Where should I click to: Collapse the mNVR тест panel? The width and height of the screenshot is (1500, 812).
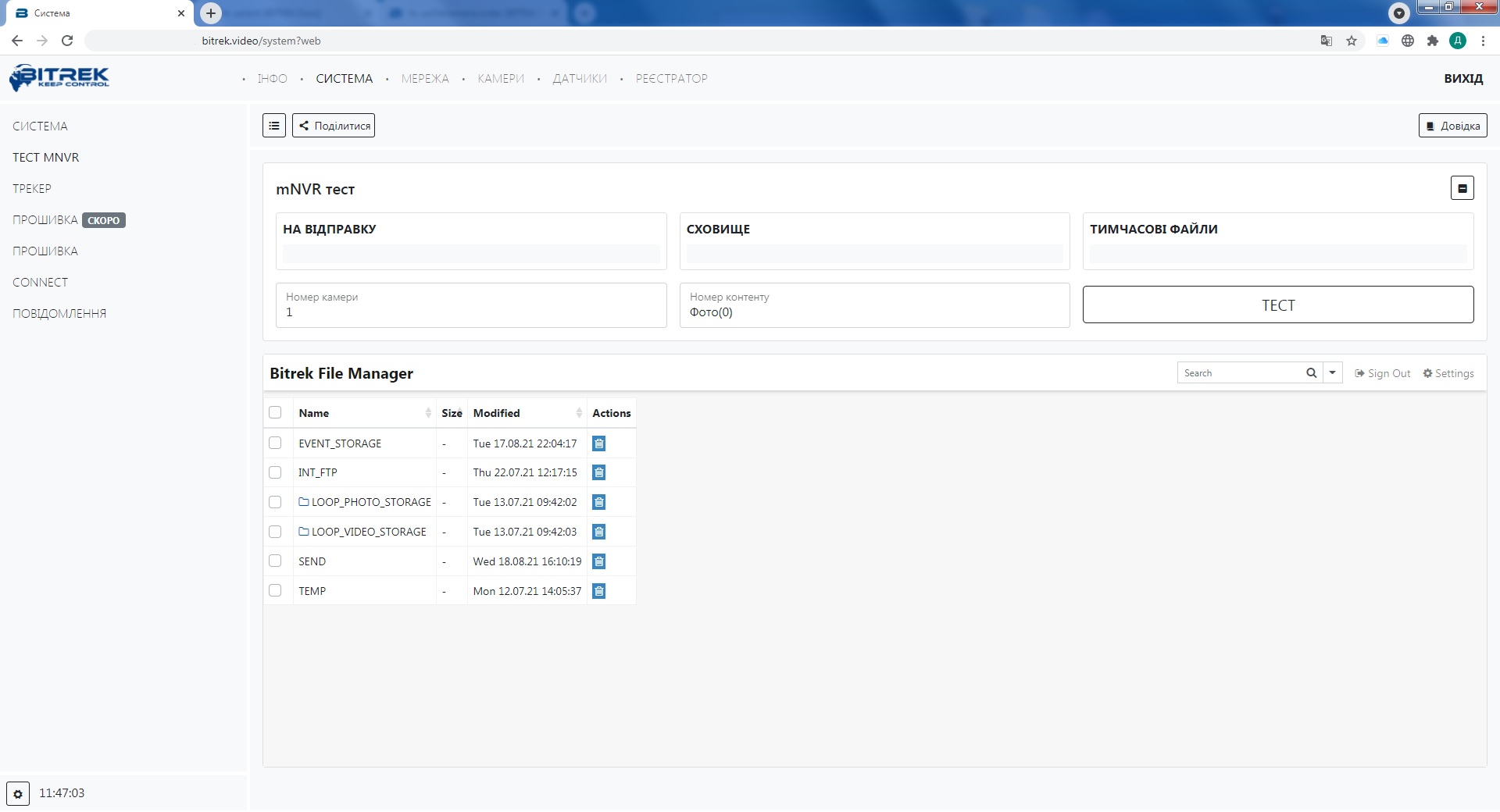coord(1462,188)
